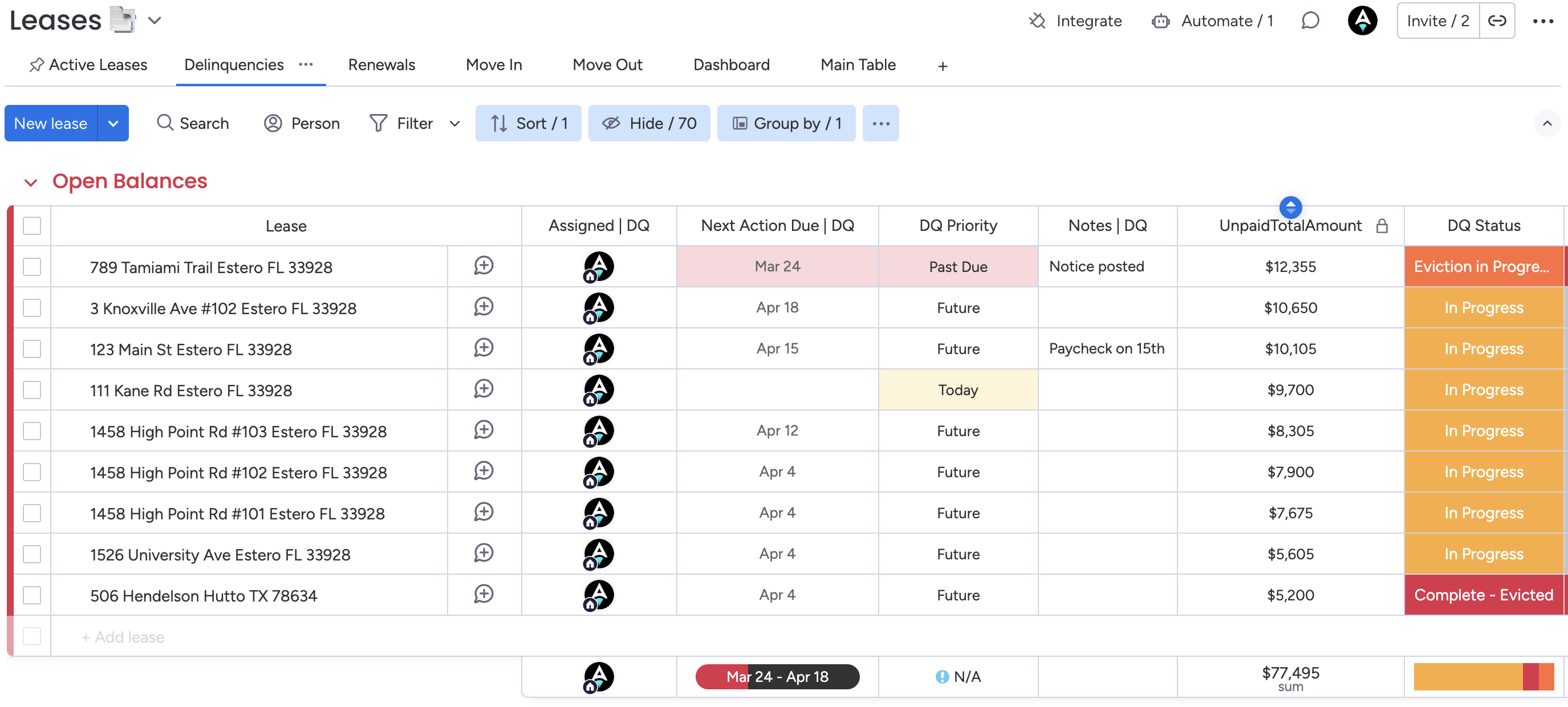1568x707 pixels.
Task: Click the Open Balances group title
Action: click(129, 181)
